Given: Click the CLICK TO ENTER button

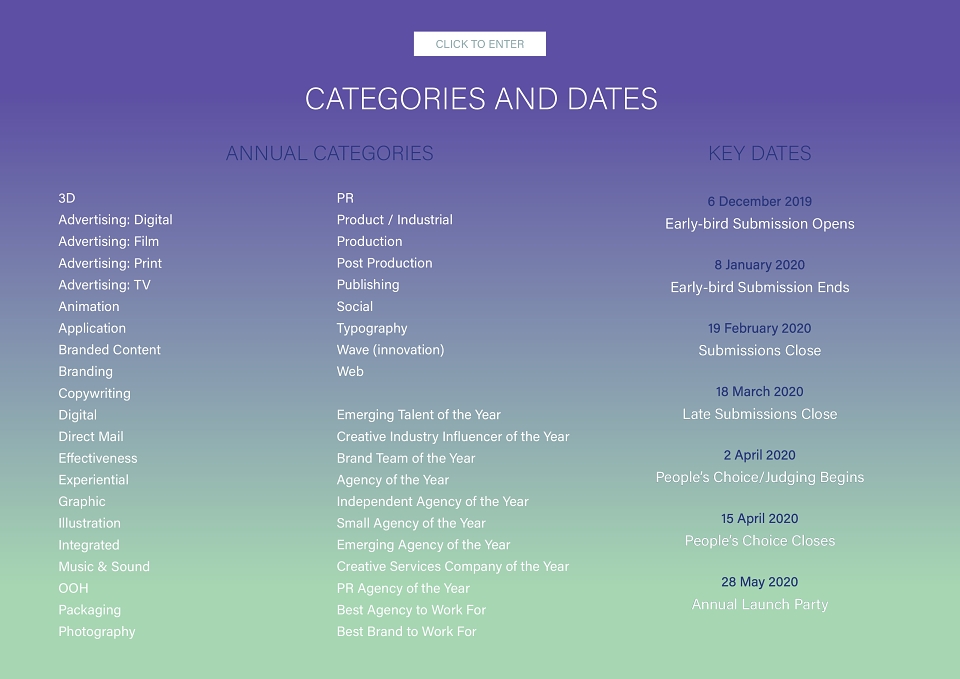Looking at the screenshot, I should 479,44.
